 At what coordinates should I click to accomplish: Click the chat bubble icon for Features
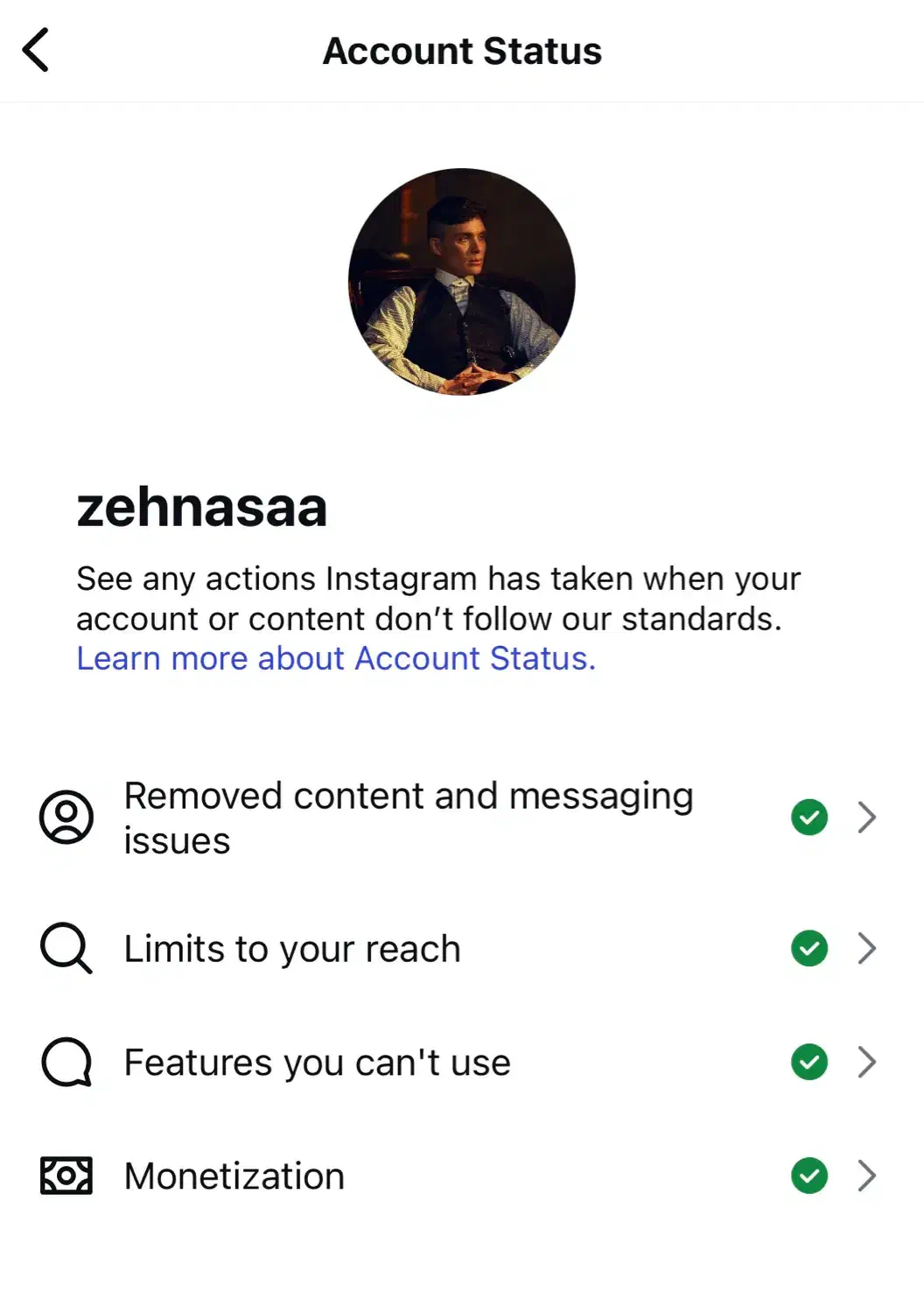point(66,1062)
